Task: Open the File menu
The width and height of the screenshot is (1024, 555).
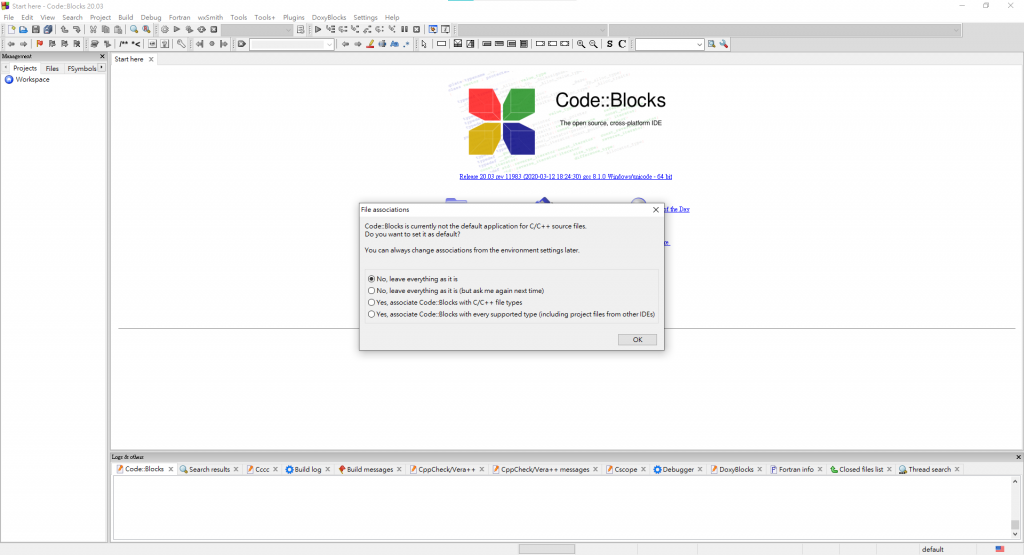Action: coord(8,18)
